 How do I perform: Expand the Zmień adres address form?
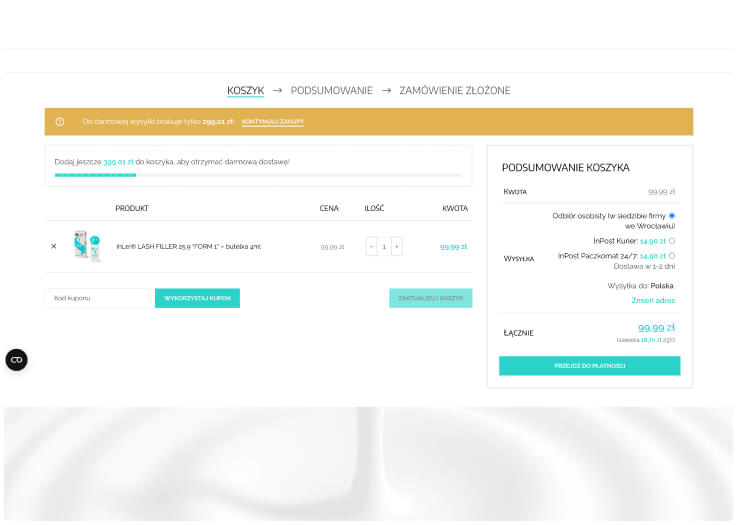coord(652,300)
